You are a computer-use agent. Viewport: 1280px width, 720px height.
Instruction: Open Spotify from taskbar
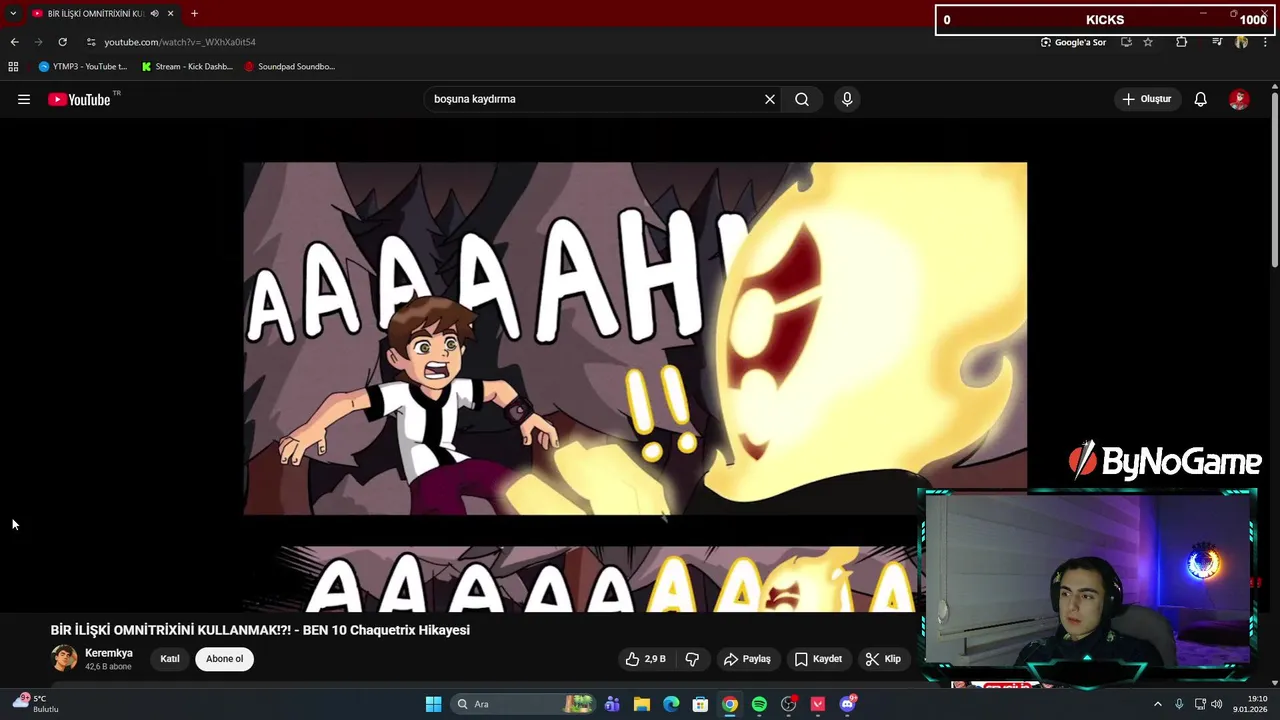tap(759, 704)
